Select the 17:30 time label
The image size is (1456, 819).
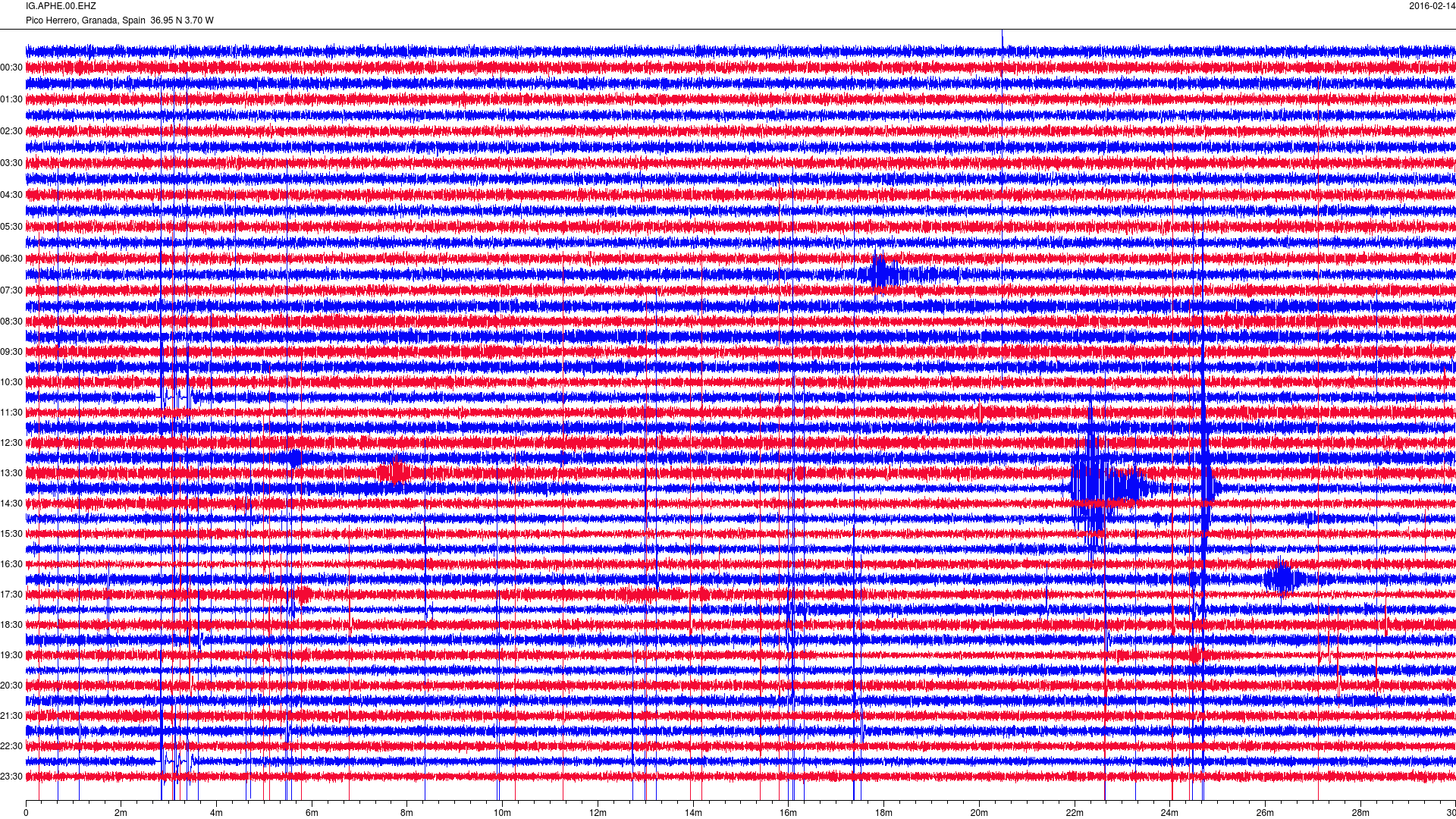tap(11, 595)
